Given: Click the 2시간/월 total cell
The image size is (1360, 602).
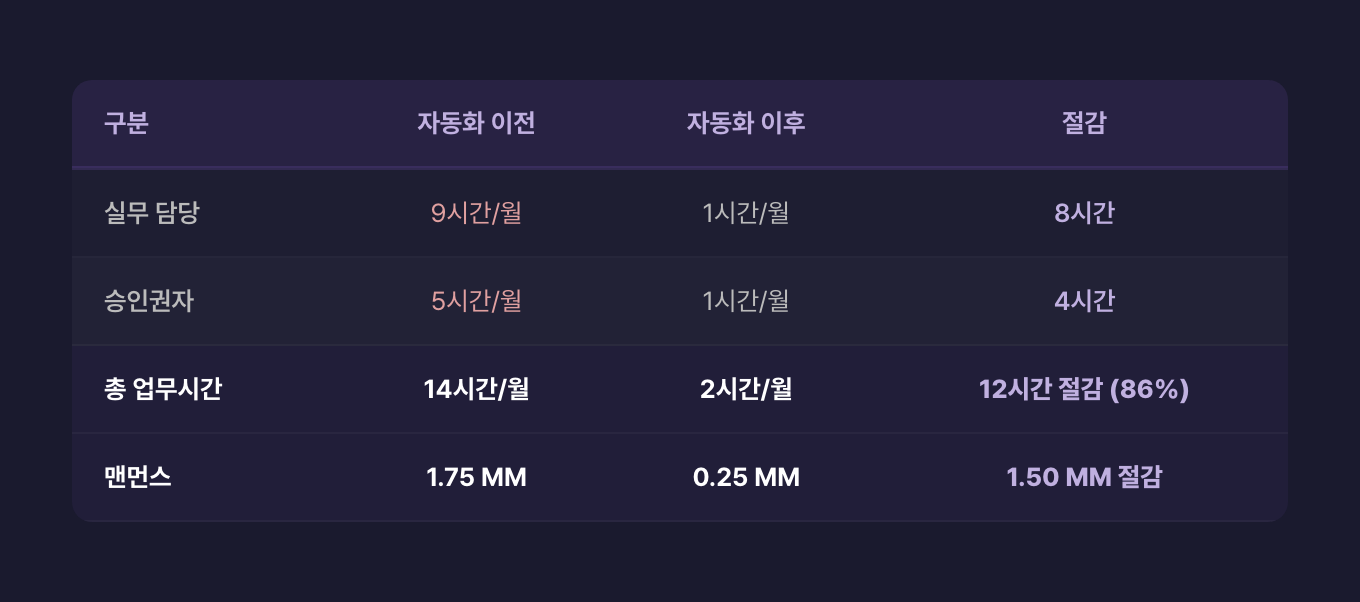Looking at the screenshot, I should (746, 389).
